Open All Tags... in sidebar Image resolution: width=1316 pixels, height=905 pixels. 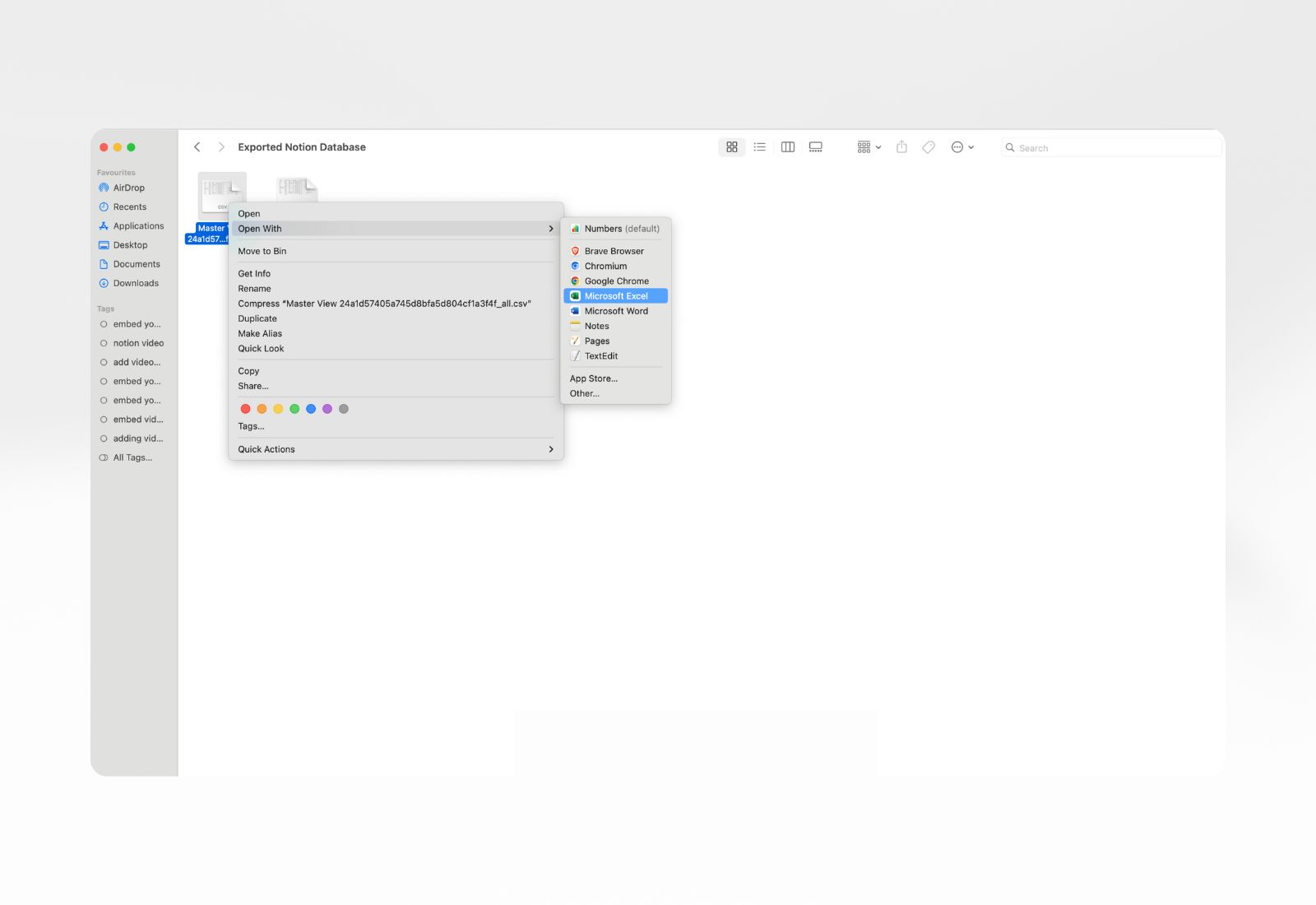[x=132, y=457]
